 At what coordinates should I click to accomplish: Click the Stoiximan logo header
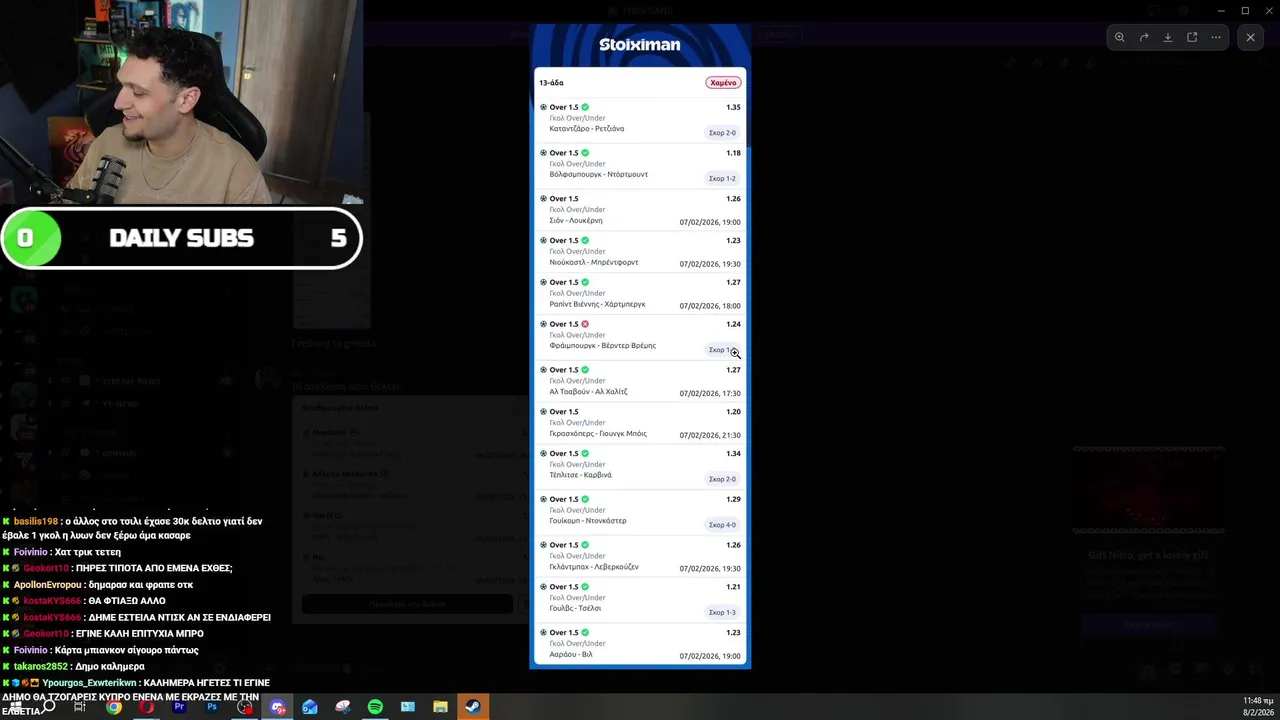[640, 45]
